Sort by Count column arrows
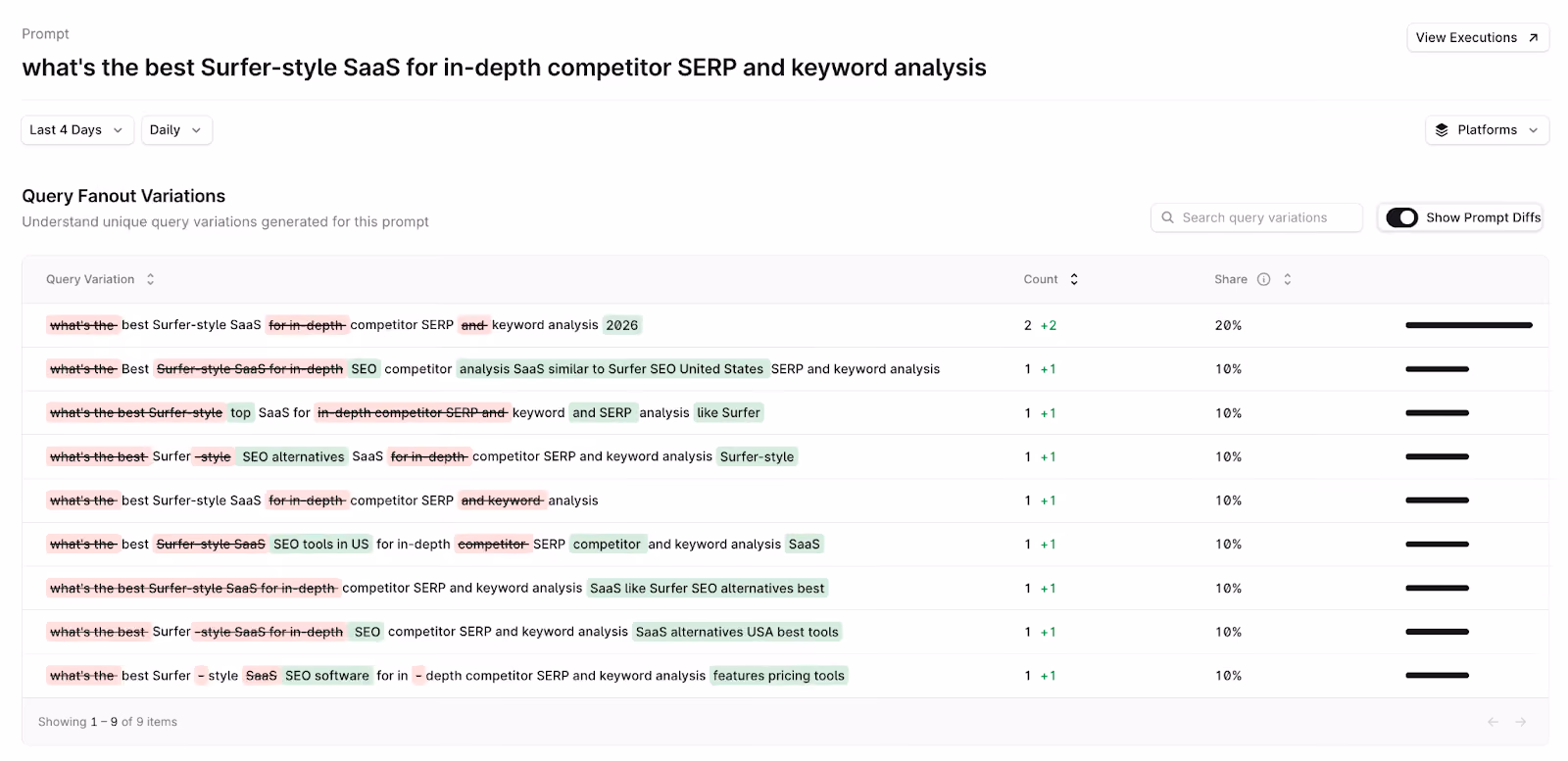The width and height of the screenshot is (1568, 761). (x=1074, y=279)
